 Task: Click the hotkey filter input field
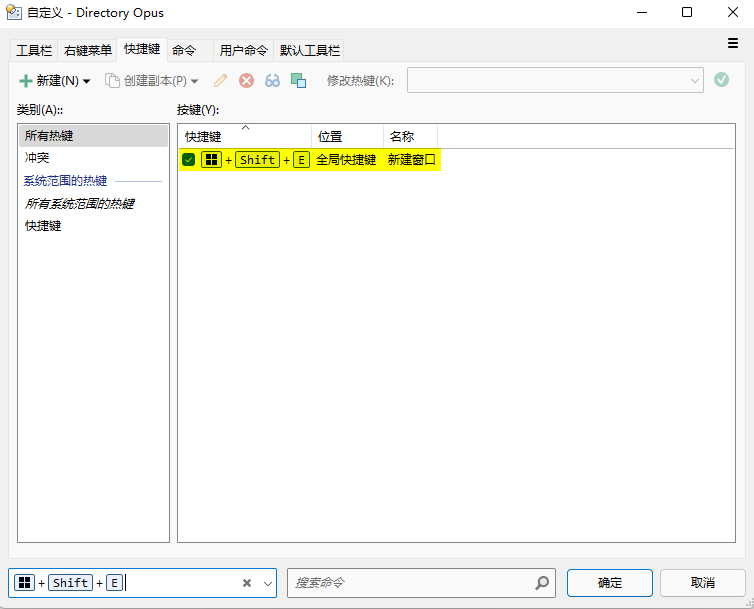142,583
